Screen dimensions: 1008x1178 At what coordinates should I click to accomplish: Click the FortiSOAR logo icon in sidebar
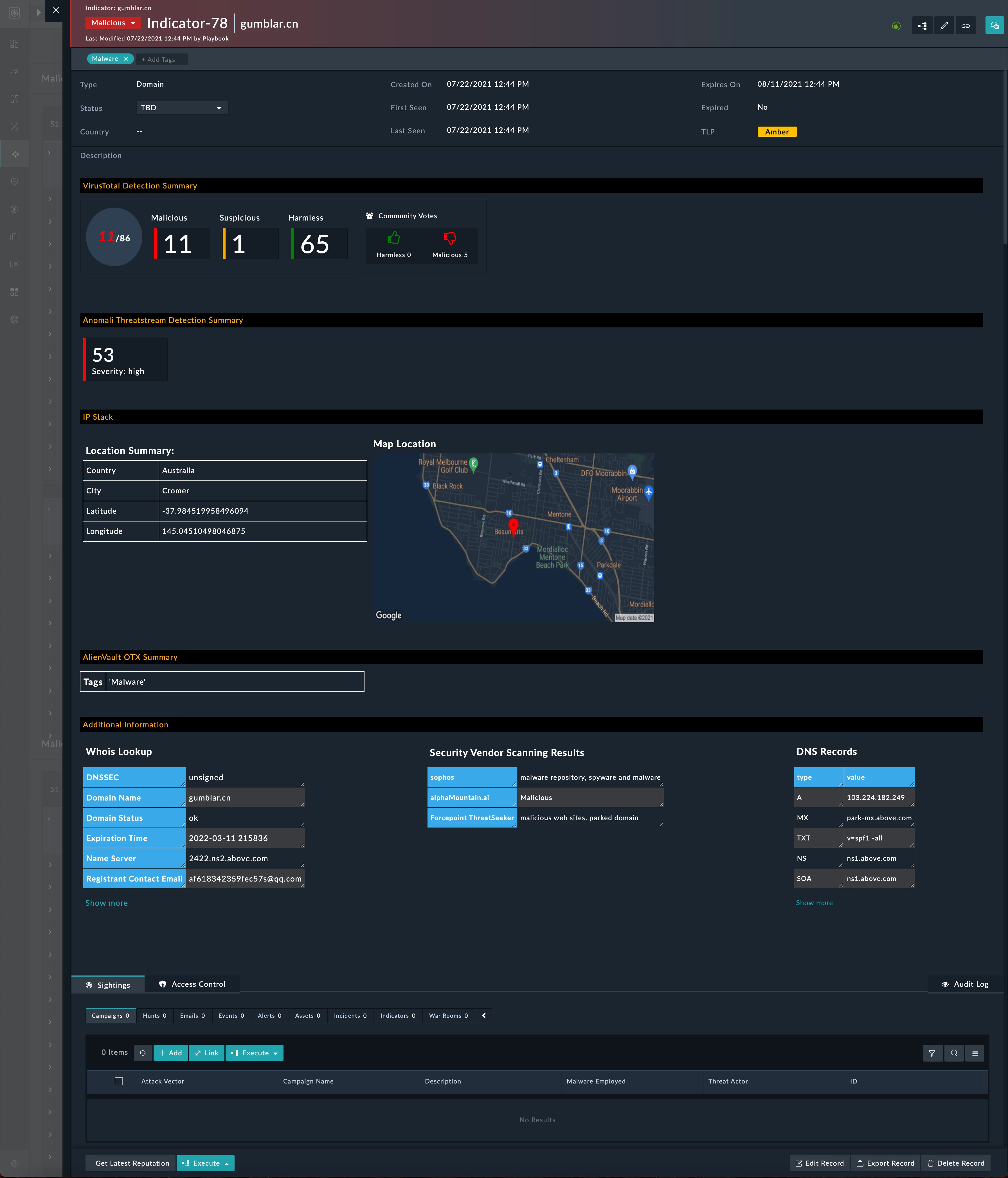click(15, 12)
